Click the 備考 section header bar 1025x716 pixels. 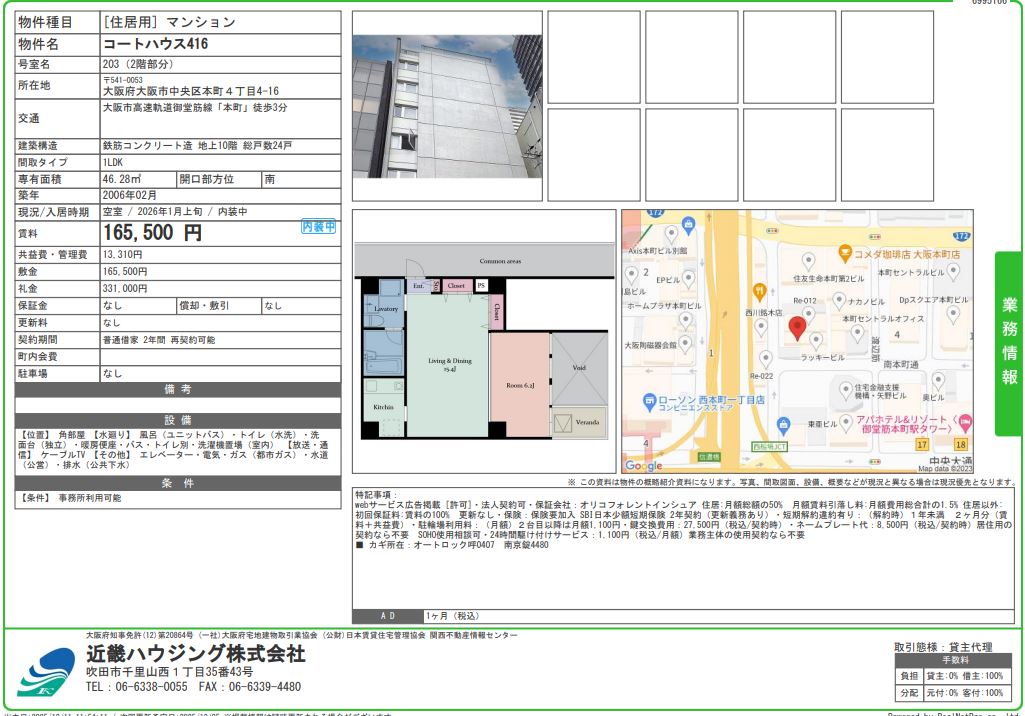coord(178,389)
